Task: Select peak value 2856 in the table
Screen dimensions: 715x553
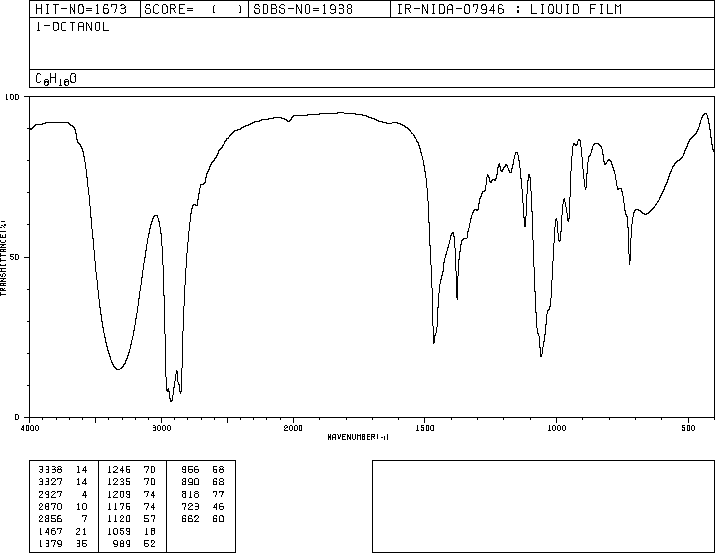Action: click(x=50, y=519)
